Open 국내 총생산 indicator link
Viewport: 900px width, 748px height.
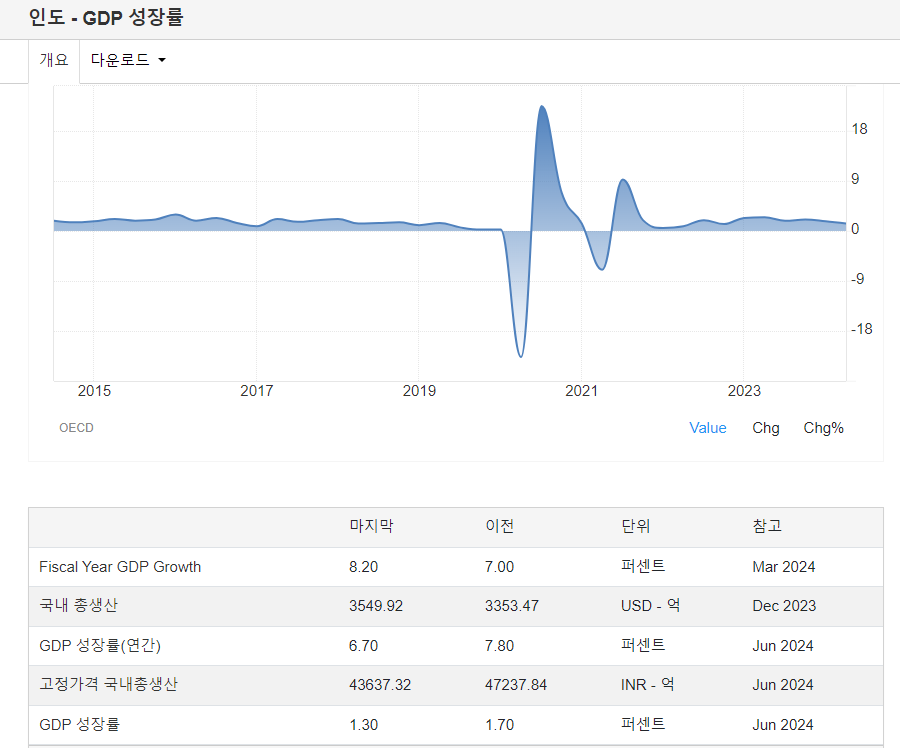point(78,606)
